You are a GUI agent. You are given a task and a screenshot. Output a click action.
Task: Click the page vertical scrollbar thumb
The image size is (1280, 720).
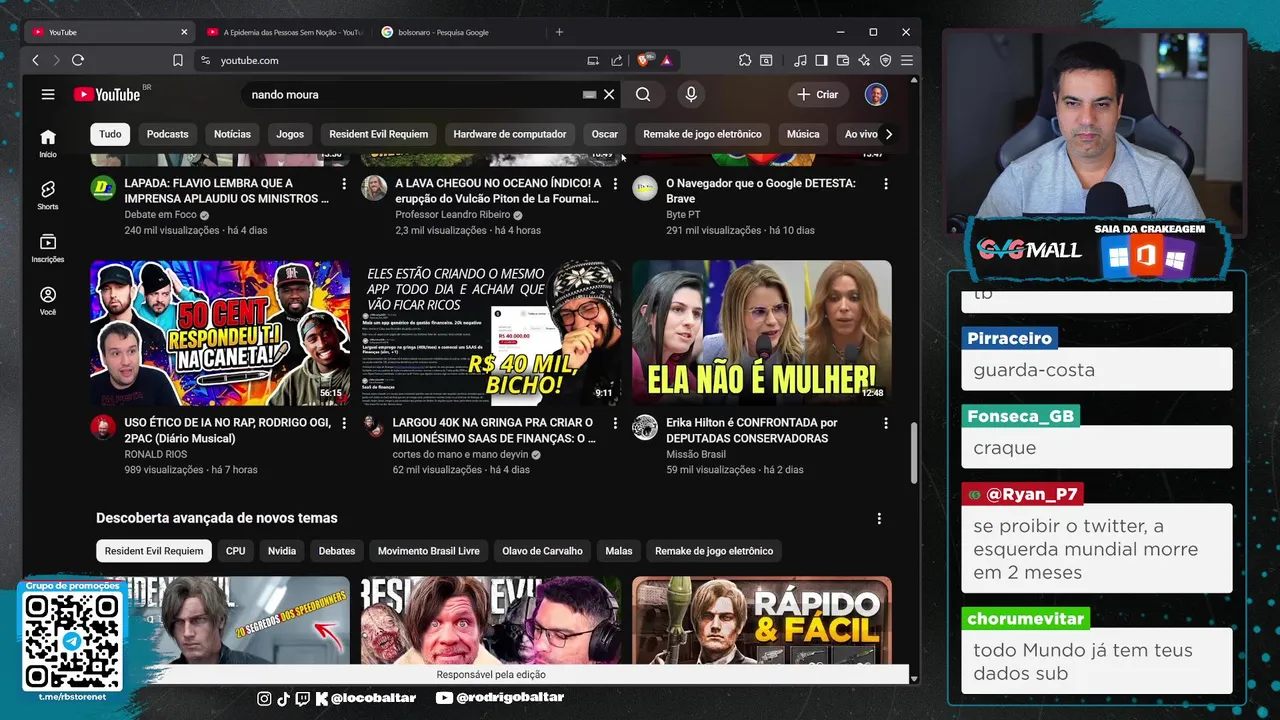912,452
